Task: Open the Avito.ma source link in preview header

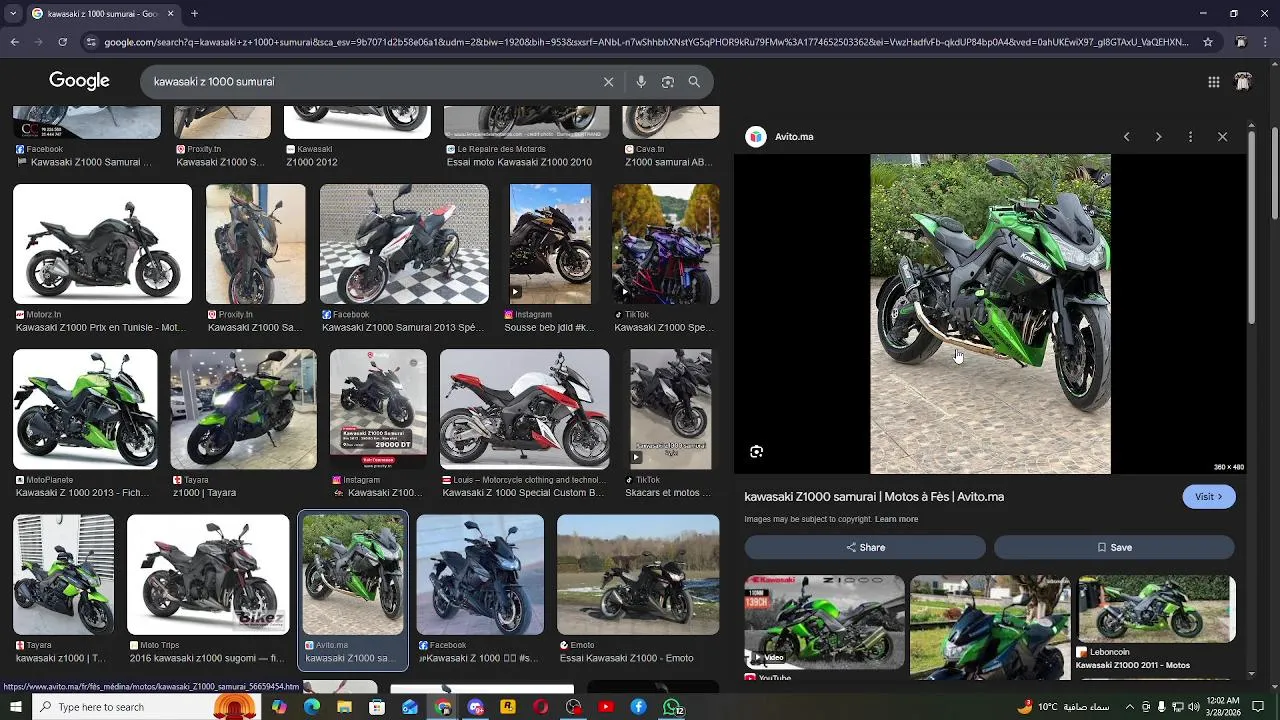Action: 794,137
